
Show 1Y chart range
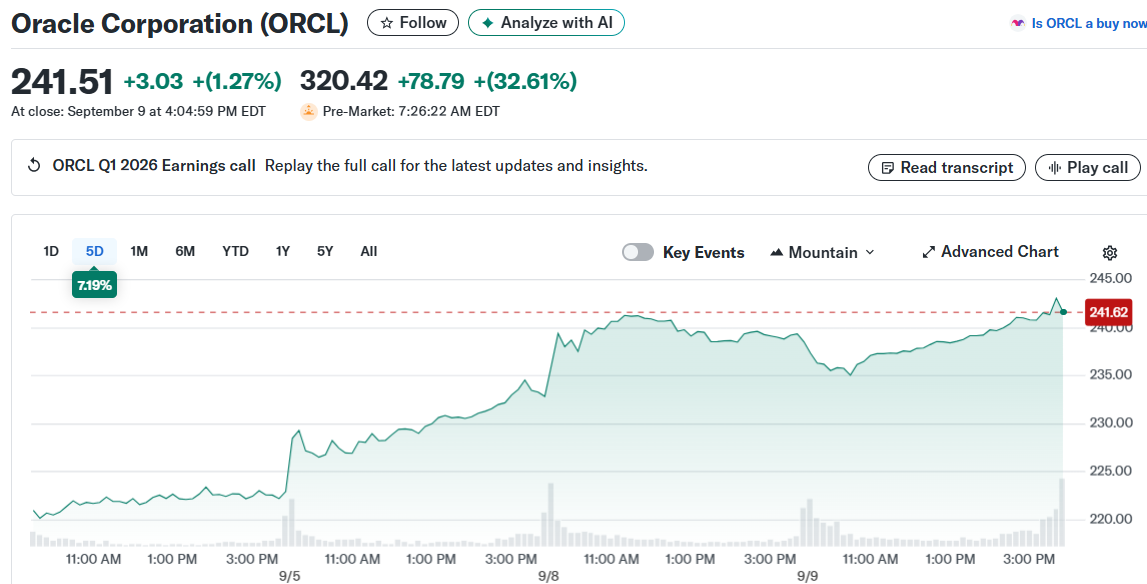point(283,251)
